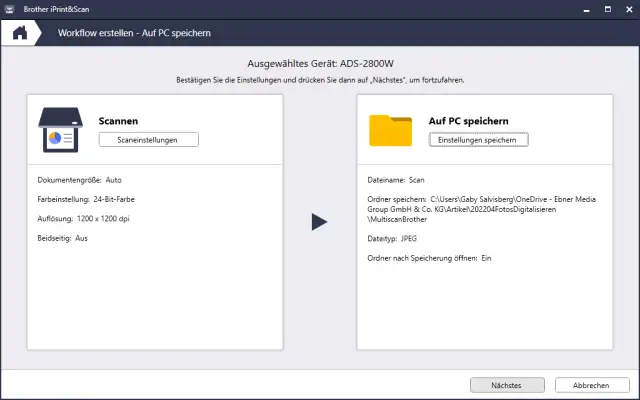Click the arrow between the two panels

(319, 221)
